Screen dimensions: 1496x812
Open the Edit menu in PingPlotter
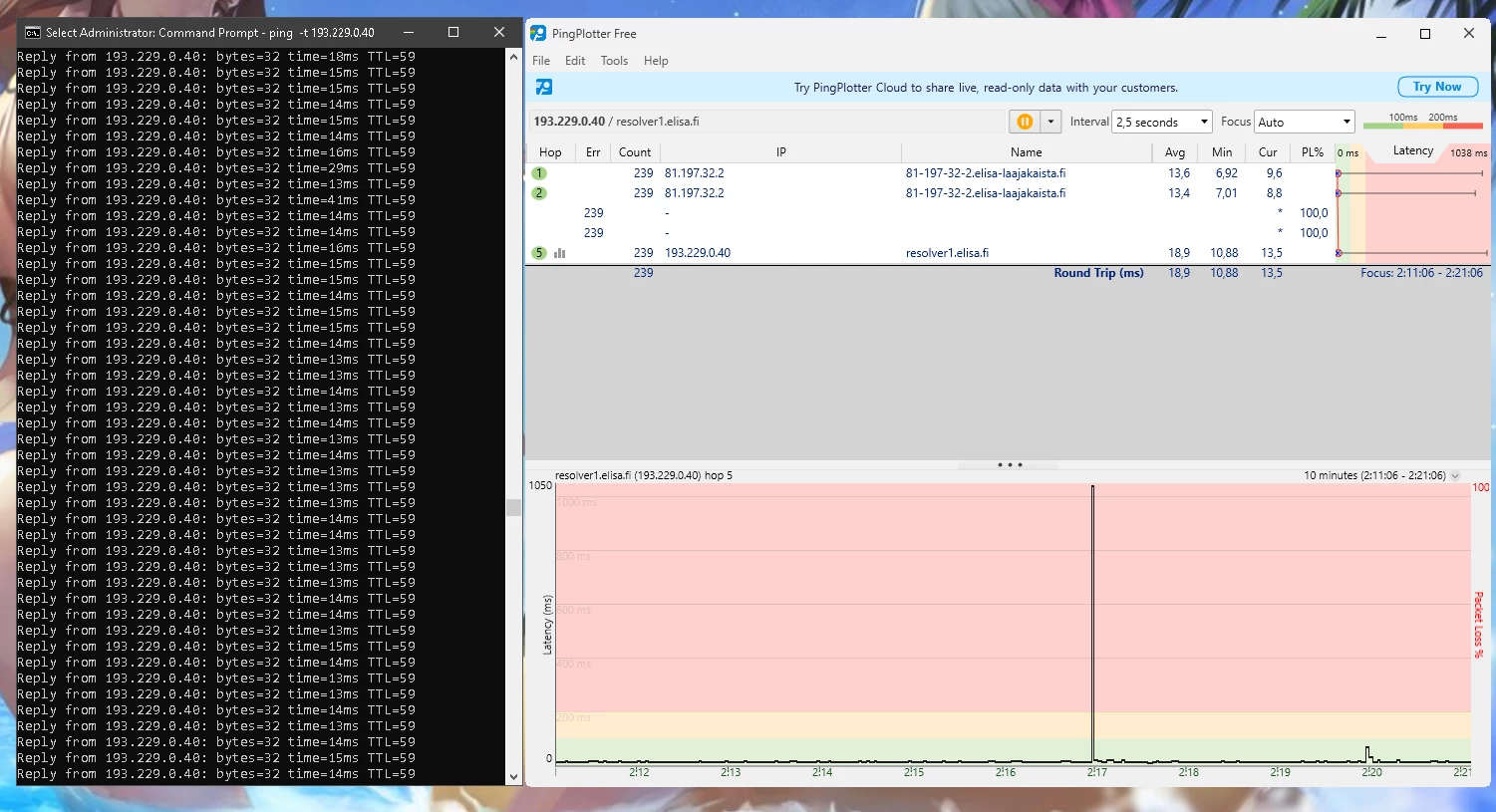(575, 61)
